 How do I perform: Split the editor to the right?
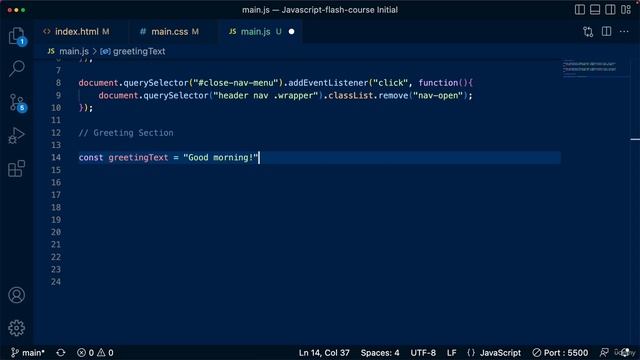pos(607,31)
